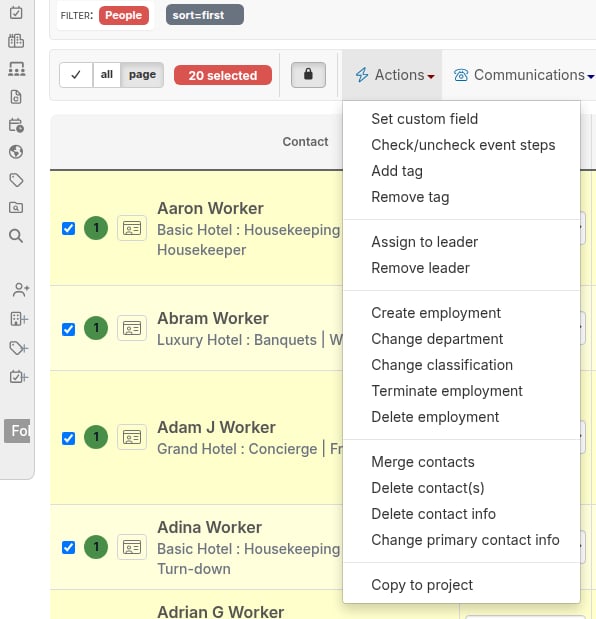This screenshot has height=619, width=596.
Task: Select 'page' in selection scope toggle
Action: coord(142,75)
